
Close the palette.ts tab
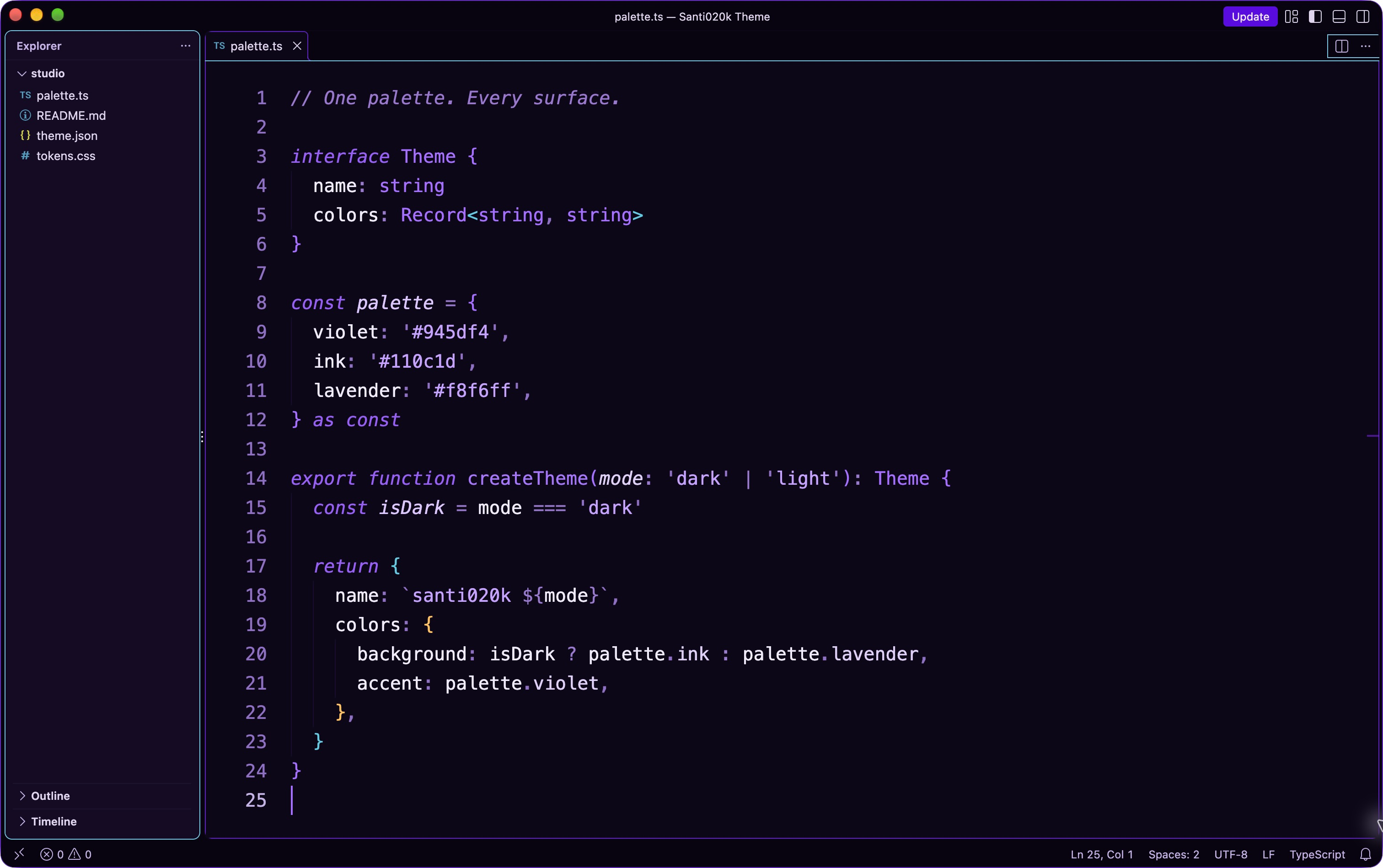(297, 46)
